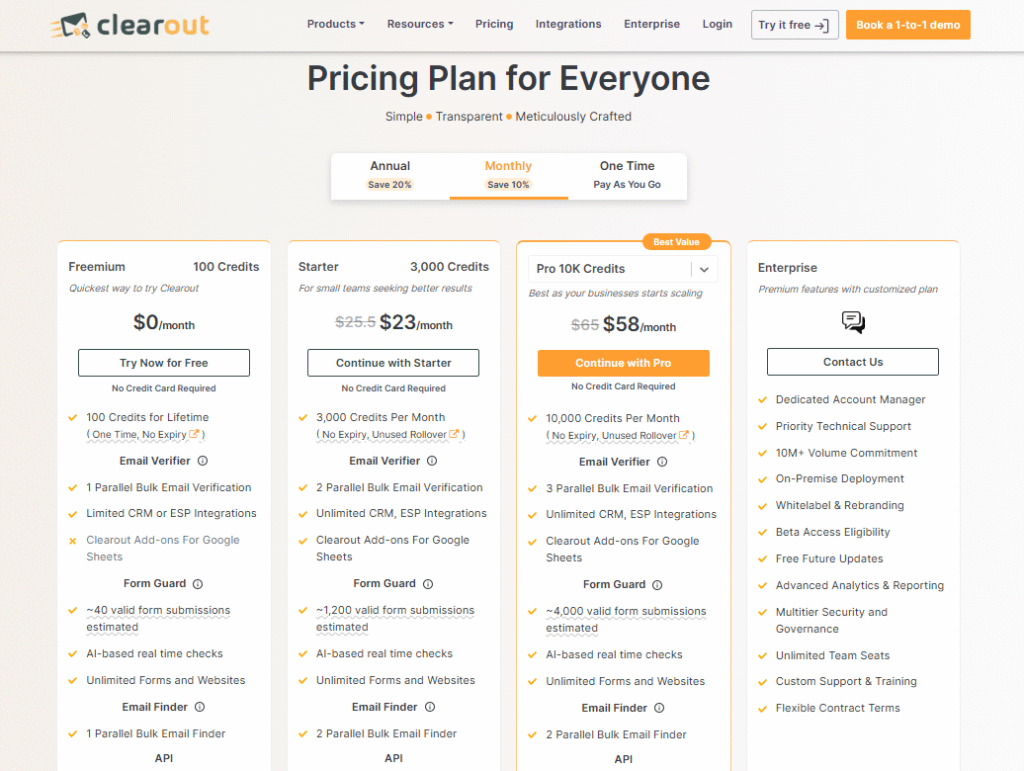This screenshot has width=1024, height=771.
Task: Click the Clearout megaphone logo icon
Action: (x=72, y=25)
